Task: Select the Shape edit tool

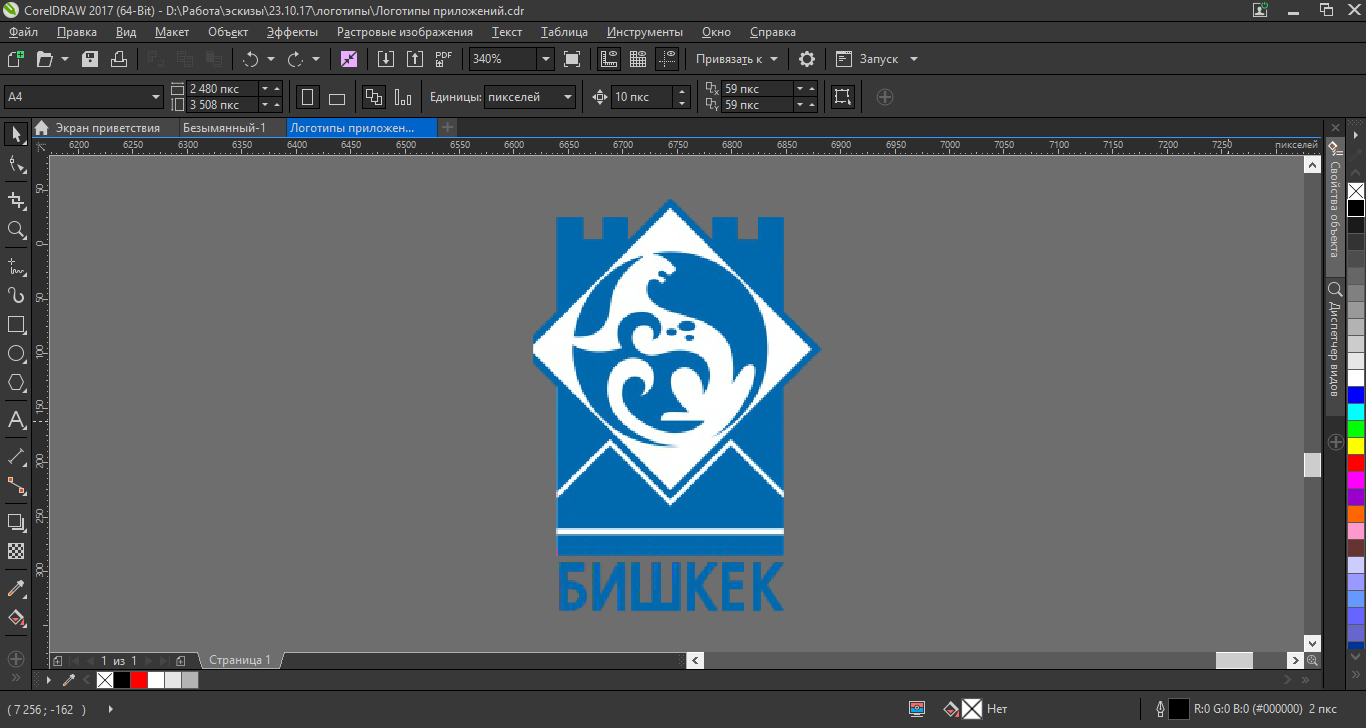Action: (16, 165)
